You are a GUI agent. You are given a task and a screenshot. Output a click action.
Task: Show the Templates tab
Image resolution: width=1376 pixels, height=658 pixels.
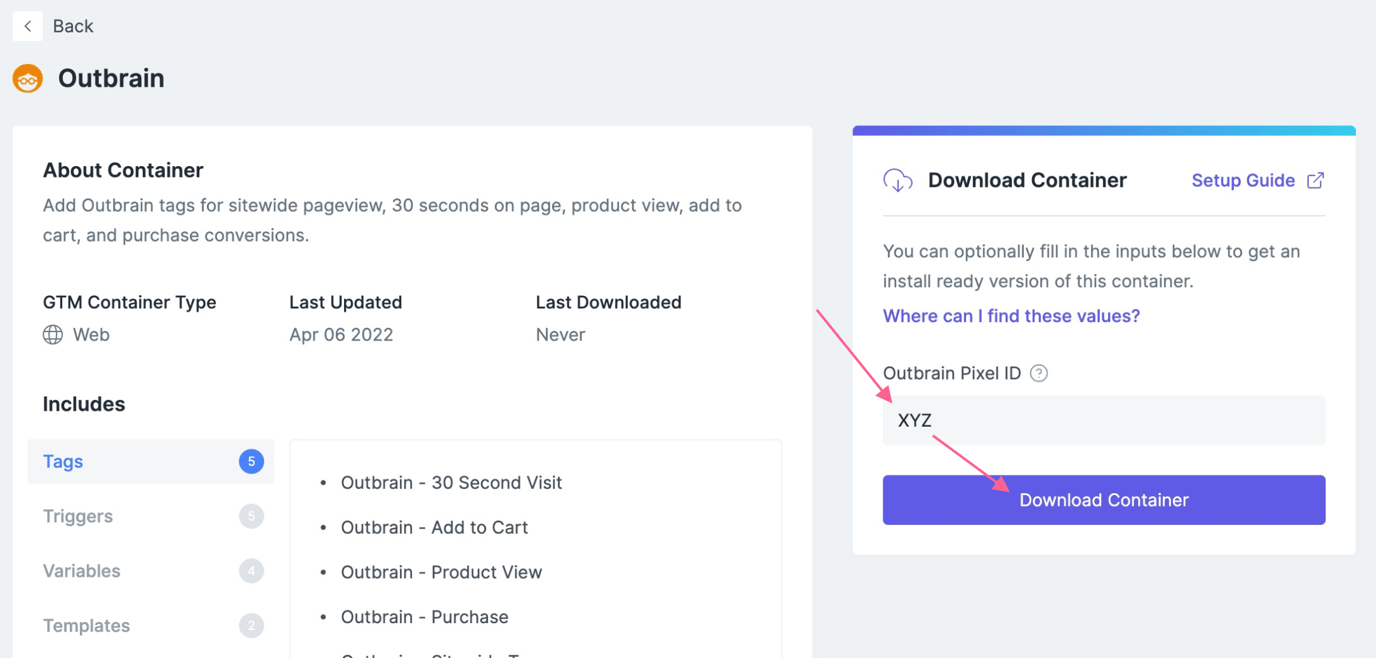(151, 626)
